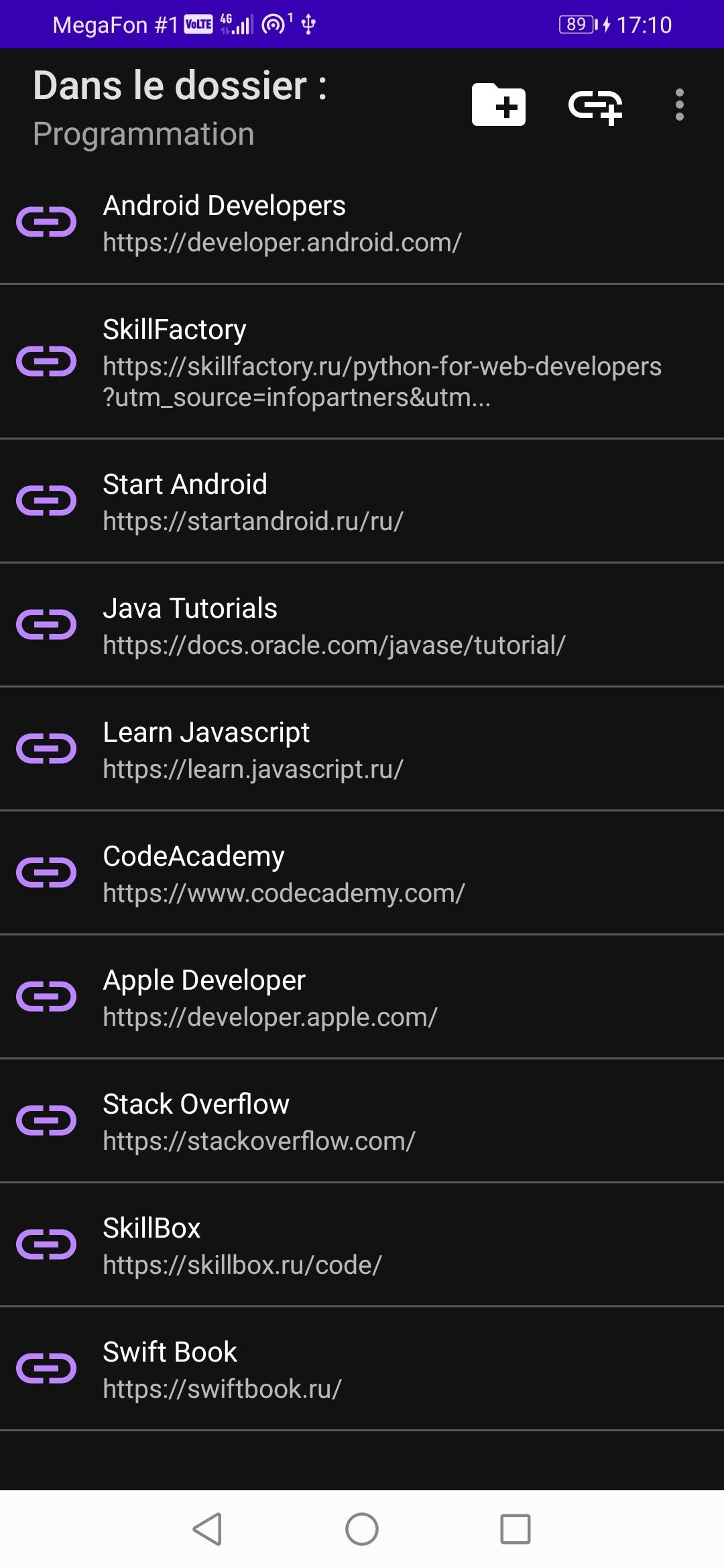Tap the battery 89 indicator in status bar
The height and width of the screenshot is (1568, 724).
coord(579,25)
